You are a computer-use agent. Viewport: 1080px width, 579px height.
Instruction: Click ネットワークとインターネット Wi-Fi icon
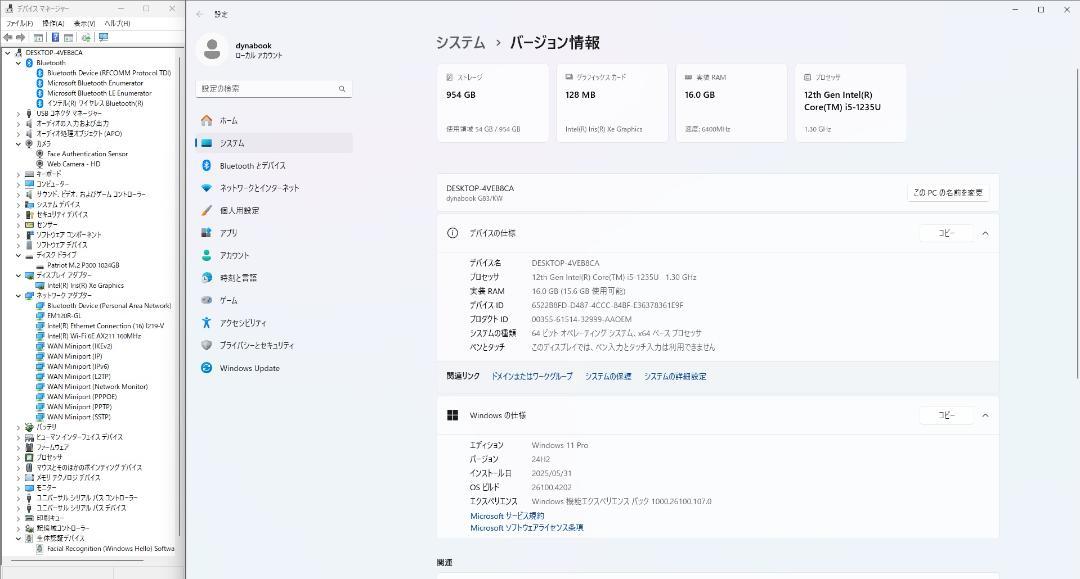pos(207,188)
